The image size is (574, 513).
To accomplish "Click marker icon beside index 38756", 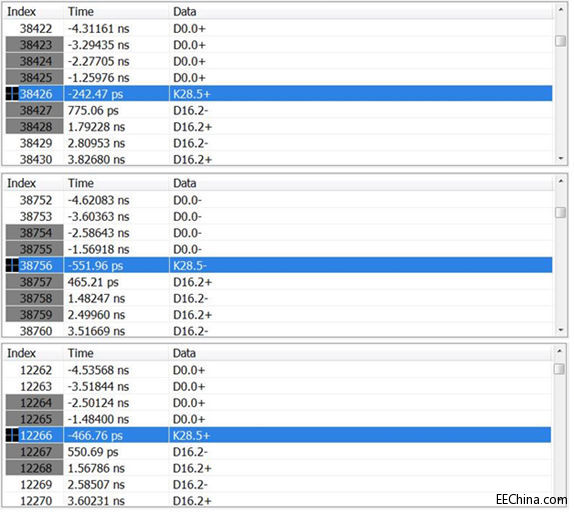I will point(12,265).
